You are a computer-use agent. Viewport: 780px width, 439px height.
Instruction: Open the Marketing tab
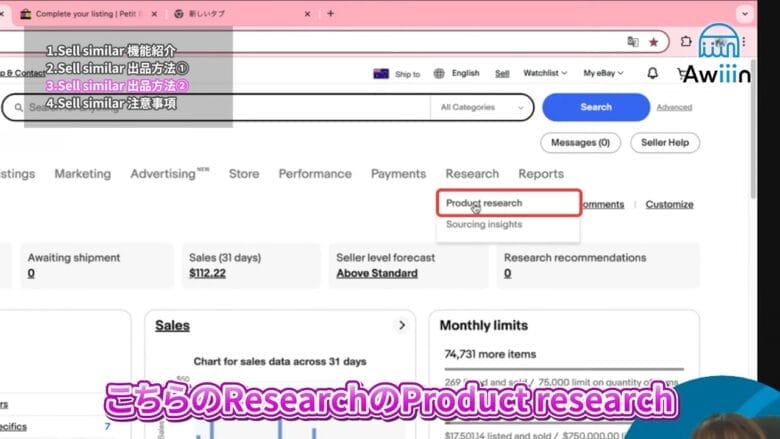coord(83,174)
